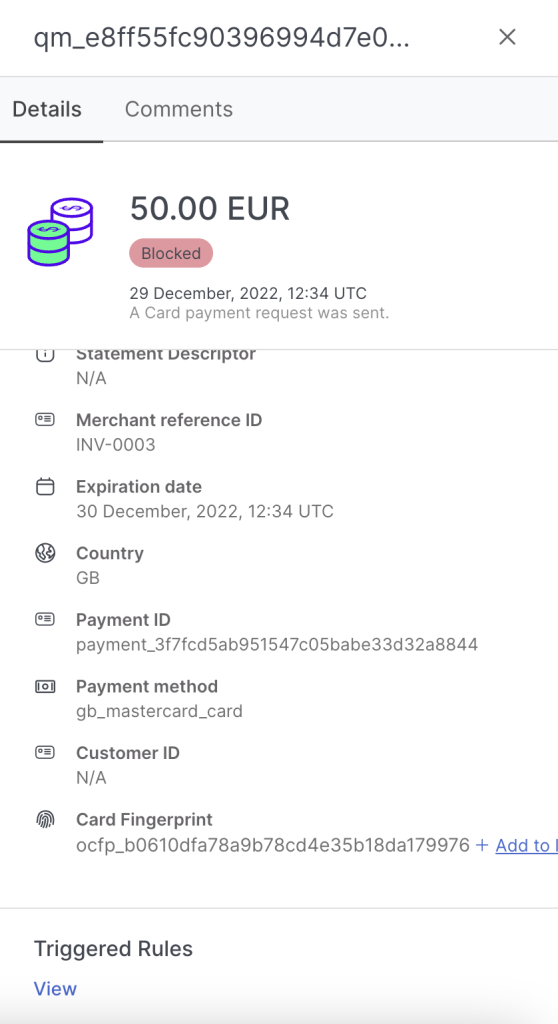Click the Country globe icon
The width and height of the screenshot is (558, 1024).
coord(44,553)
